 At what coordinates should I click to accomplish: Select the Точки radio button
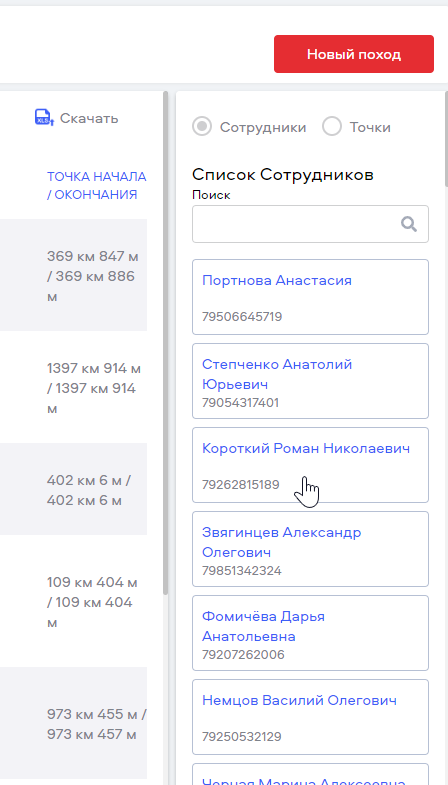point(332,127)
